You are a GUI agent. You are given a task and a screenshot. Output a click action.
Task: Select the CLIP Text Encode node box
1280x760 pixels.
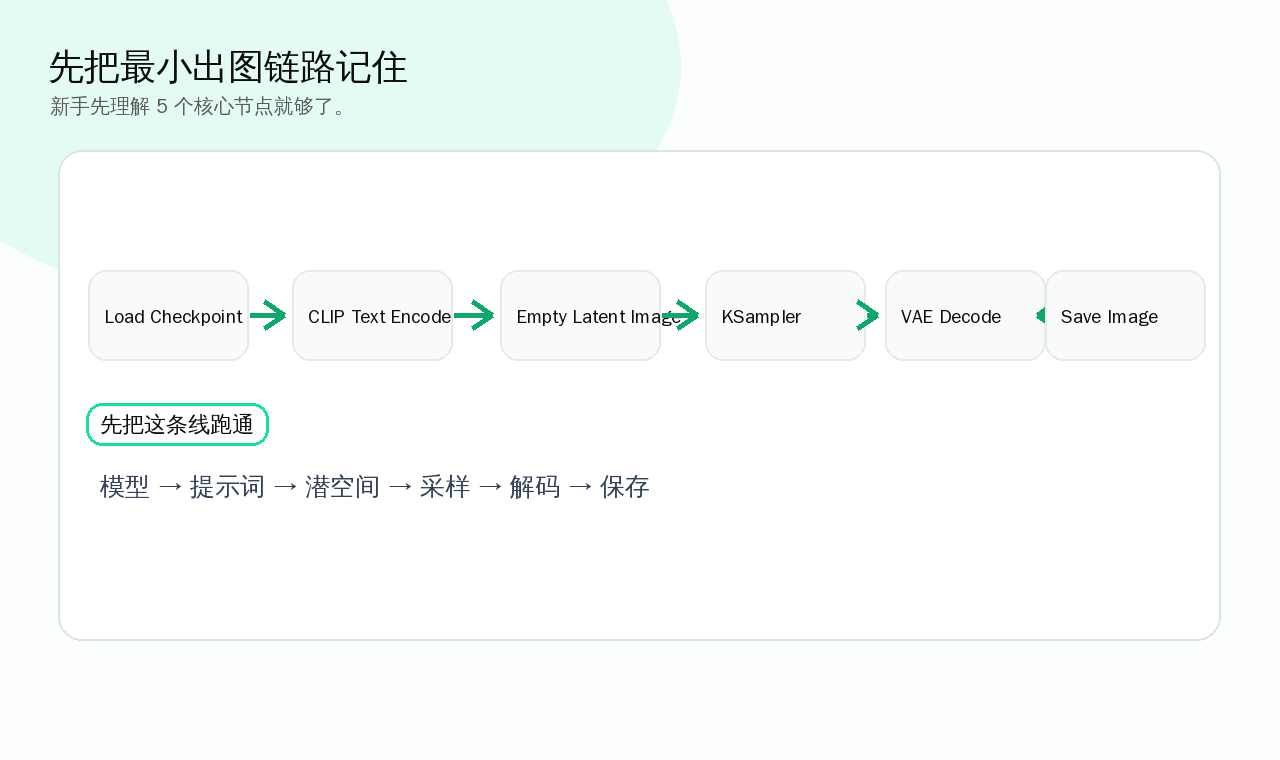(x=372, y=316)
